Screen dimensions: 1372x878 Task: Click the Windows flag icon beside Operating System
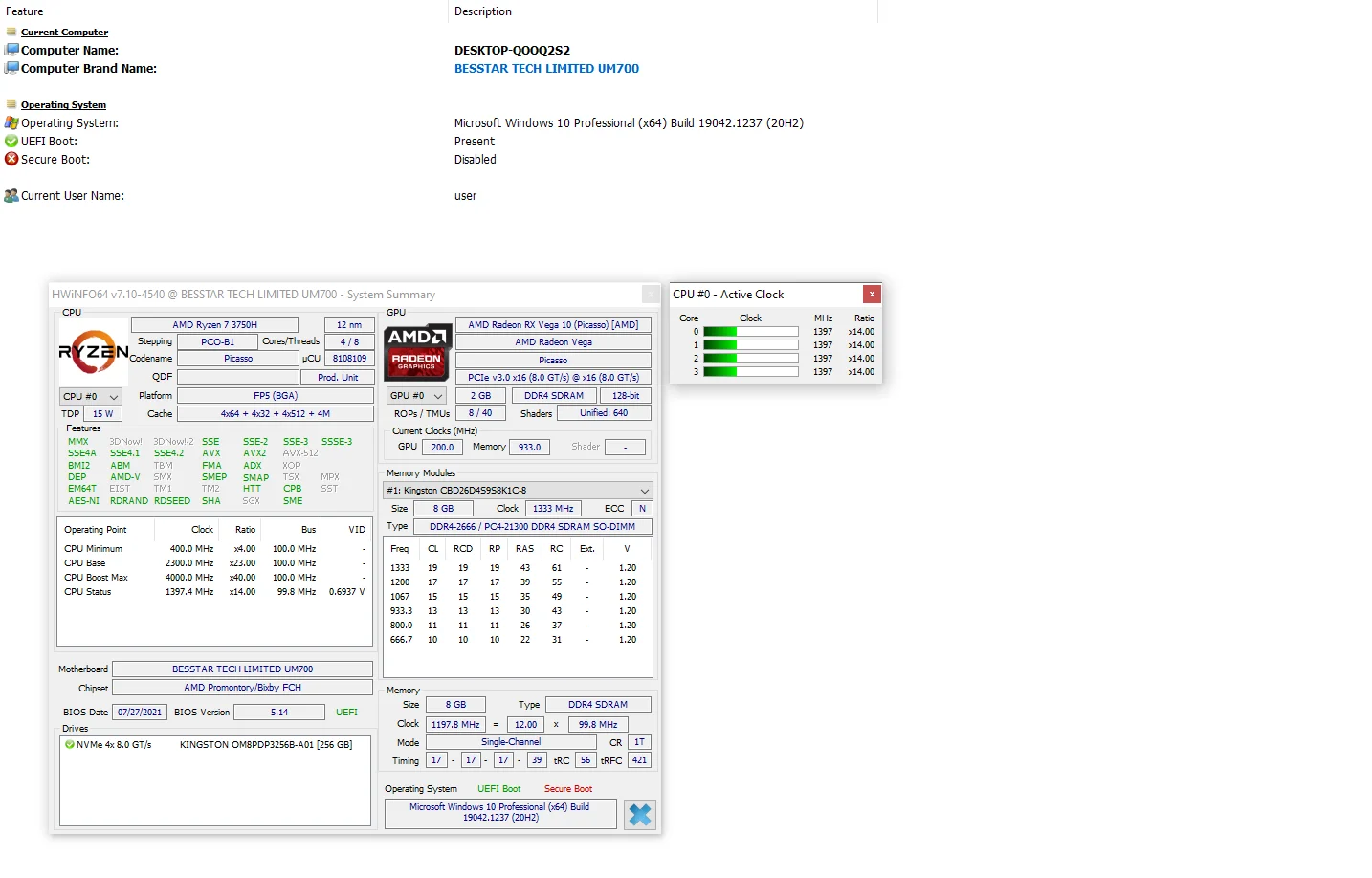11,122
